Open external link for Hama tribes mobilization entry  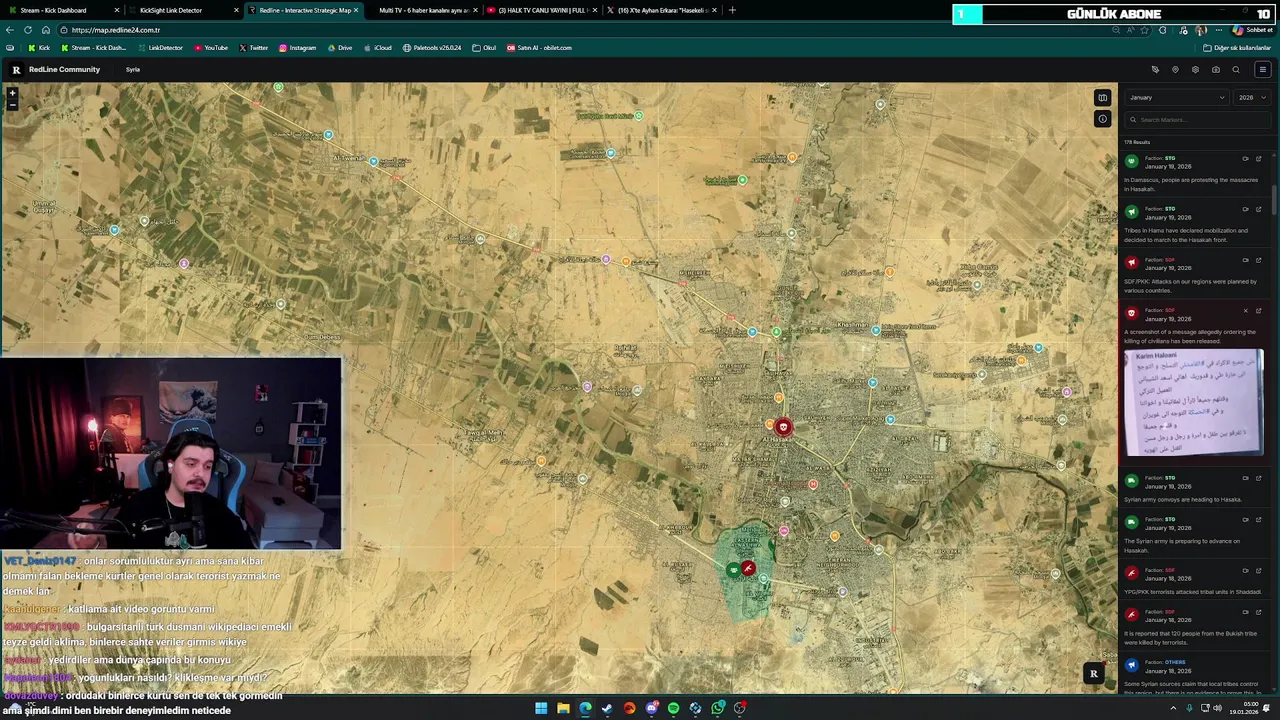pos(1258,209)
